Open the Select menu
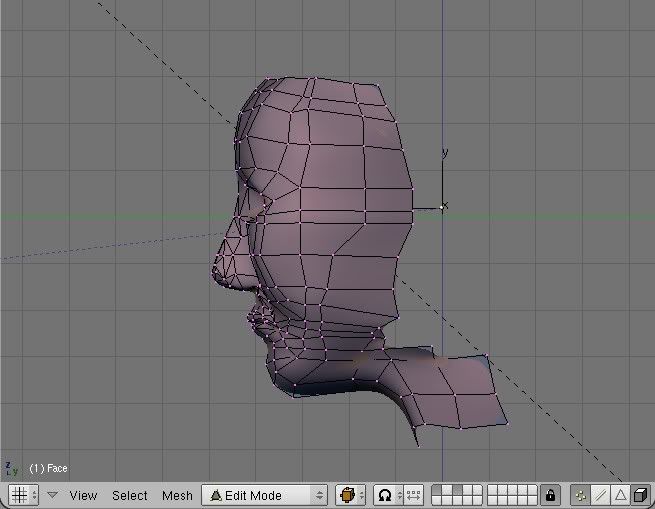Viewport: 655px width, 509px height. 130,495
